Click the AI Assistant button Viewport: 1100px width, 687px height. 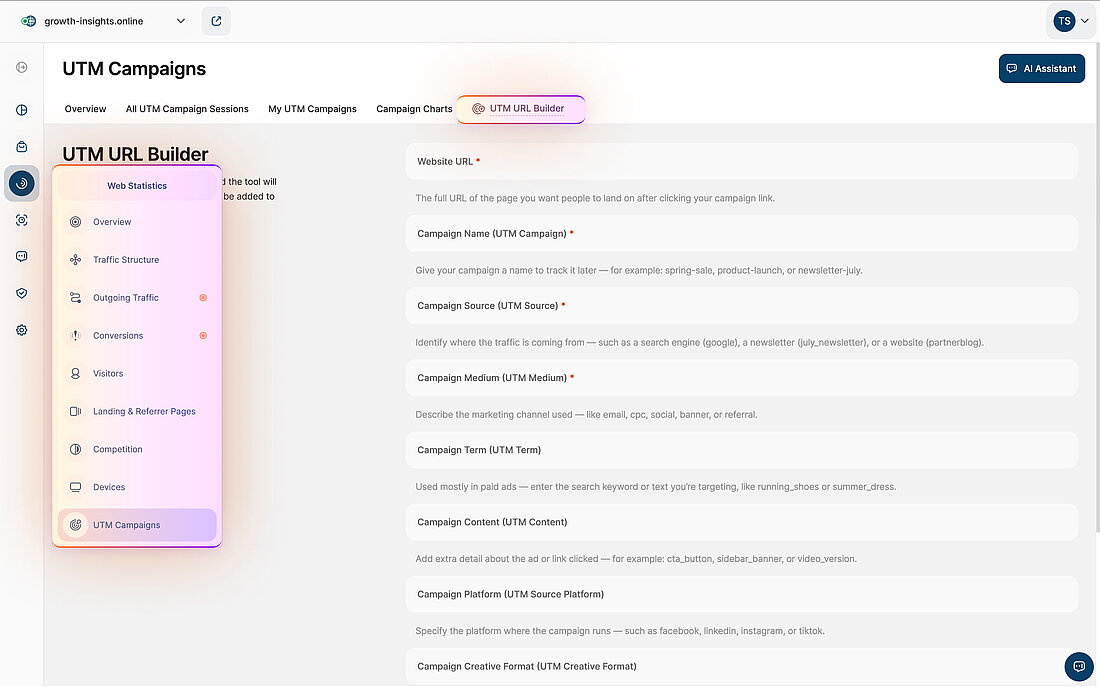1042,68
